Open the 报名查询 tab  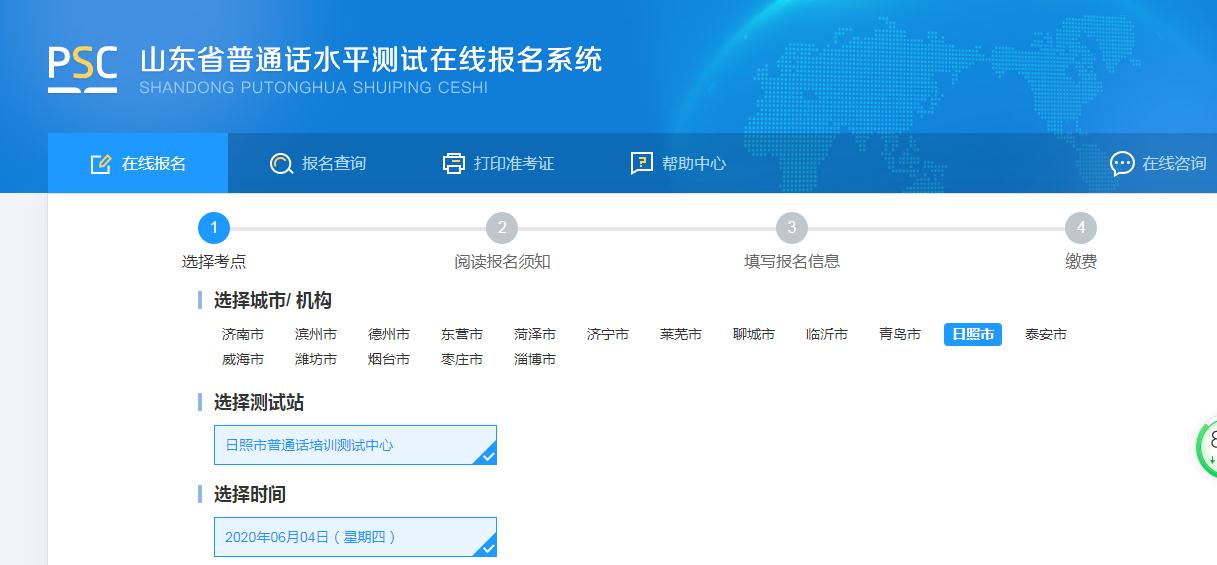pos(318,163)
